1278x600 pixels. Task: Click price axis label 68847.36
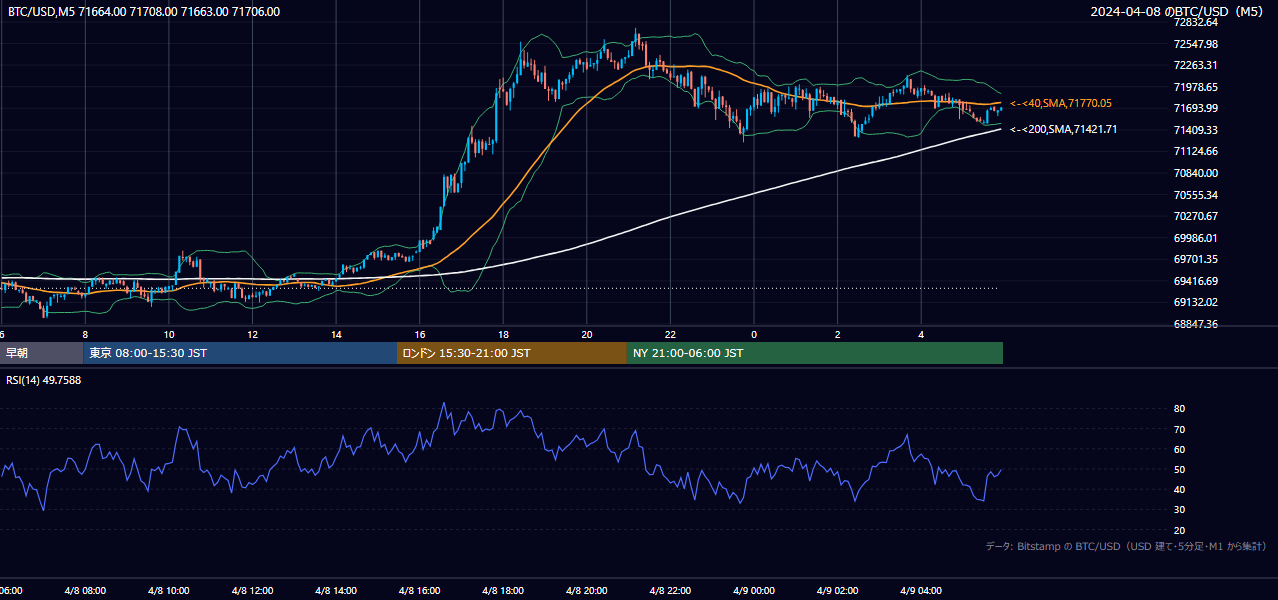1195,324
